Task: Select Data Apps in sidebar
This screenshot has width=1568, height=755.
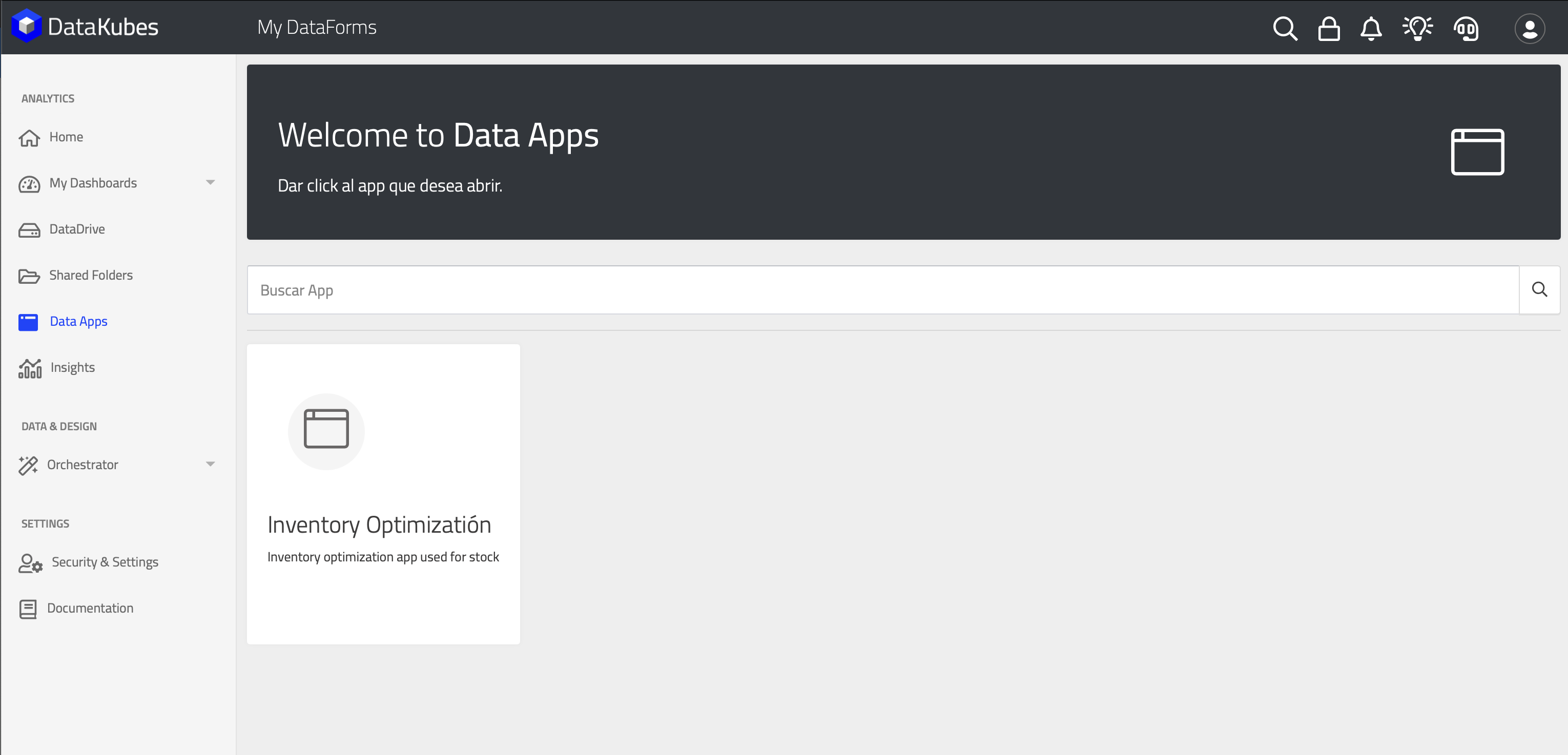Action: click(x=78, y=321)
